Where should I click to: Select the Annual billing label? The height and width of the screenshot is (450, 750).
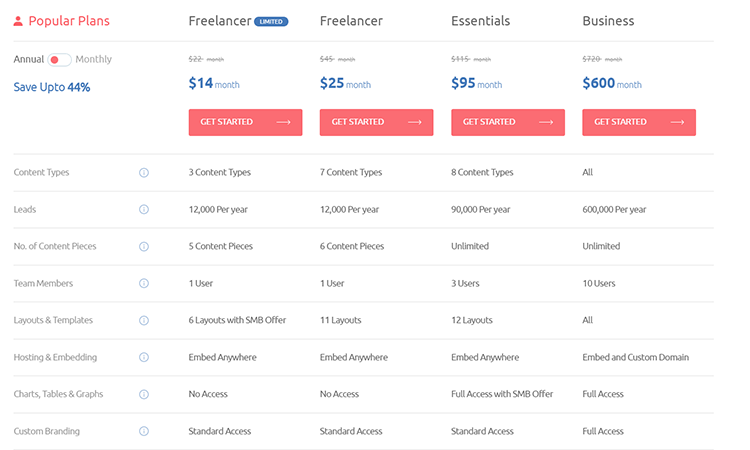point(29,59)
